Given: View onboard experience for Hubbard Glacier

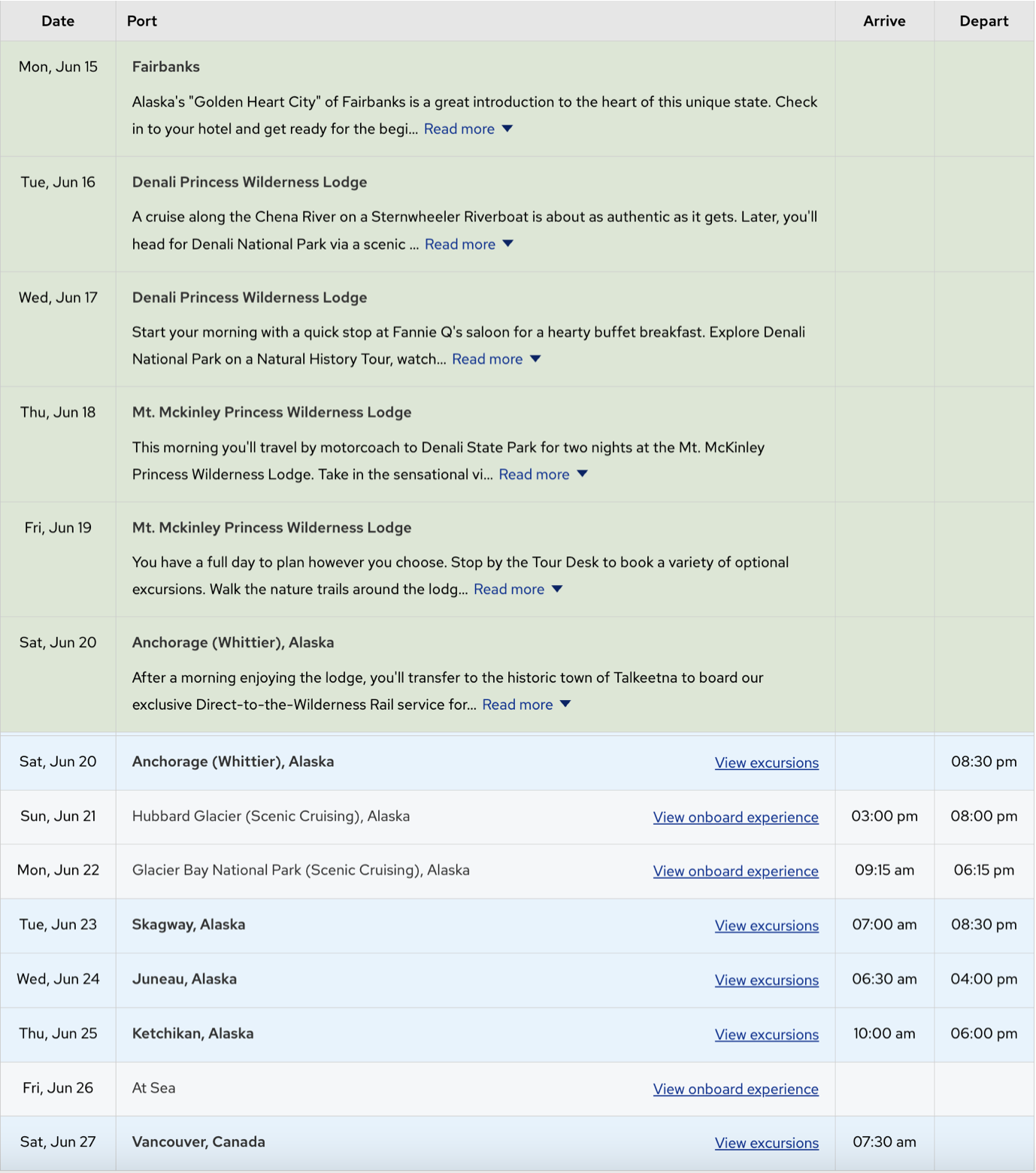Looking at the screenshot, I should pos(735,817).
